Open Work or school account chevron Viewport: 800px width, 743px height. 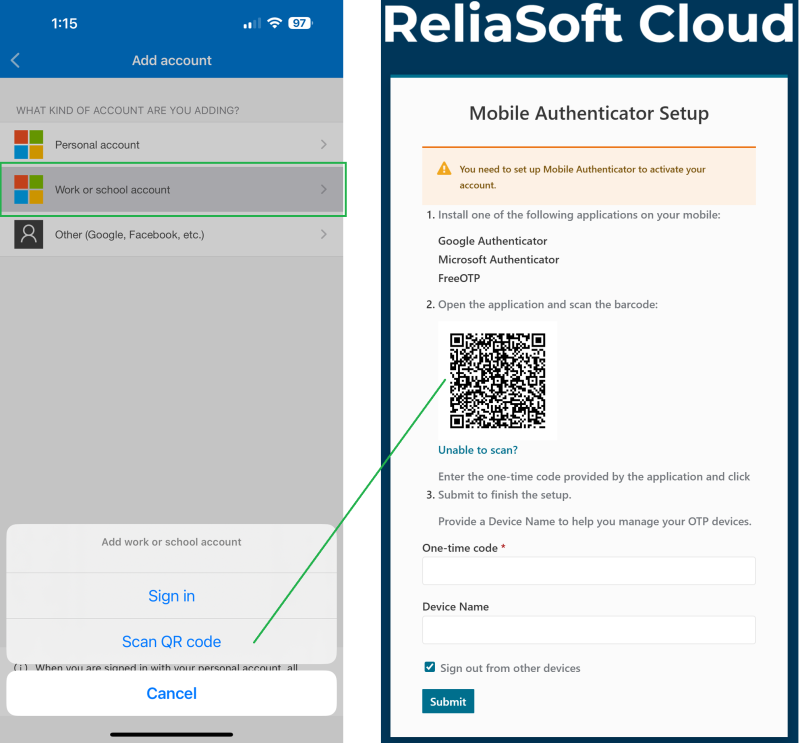(x=323, y=189)
